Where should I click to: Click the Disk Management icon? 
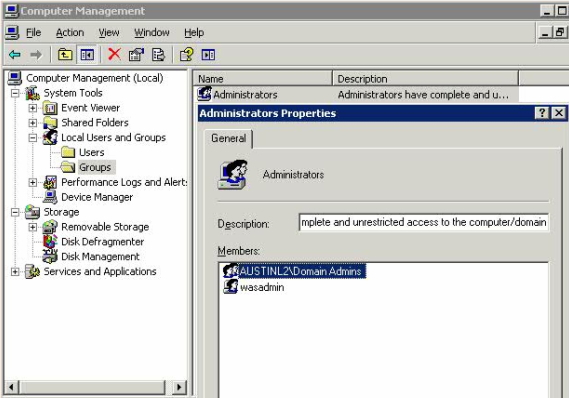pyautogui.click(x=50, y=256)
